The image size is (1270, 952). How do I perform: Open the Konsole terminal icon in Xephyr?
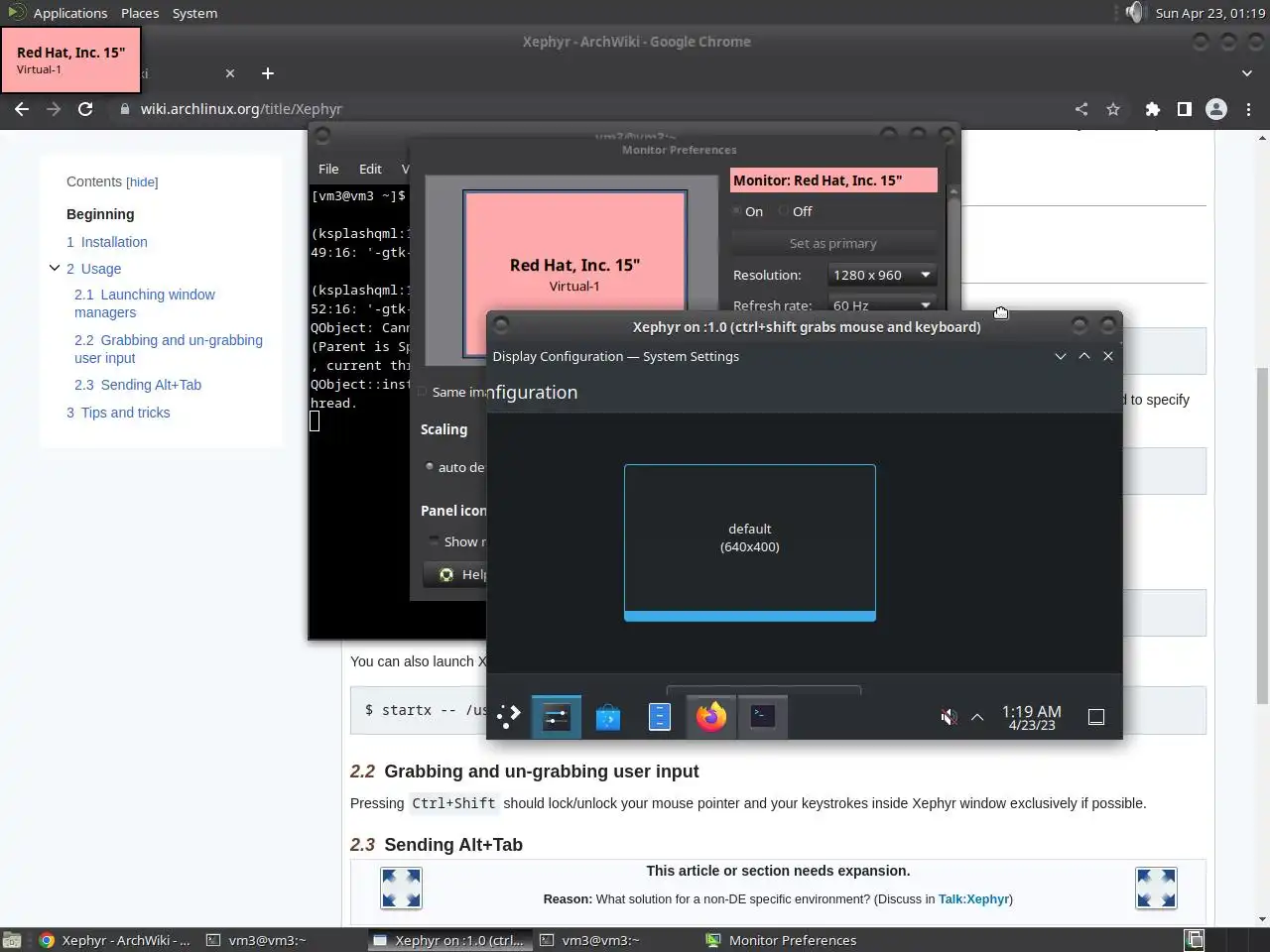[763, 716]
